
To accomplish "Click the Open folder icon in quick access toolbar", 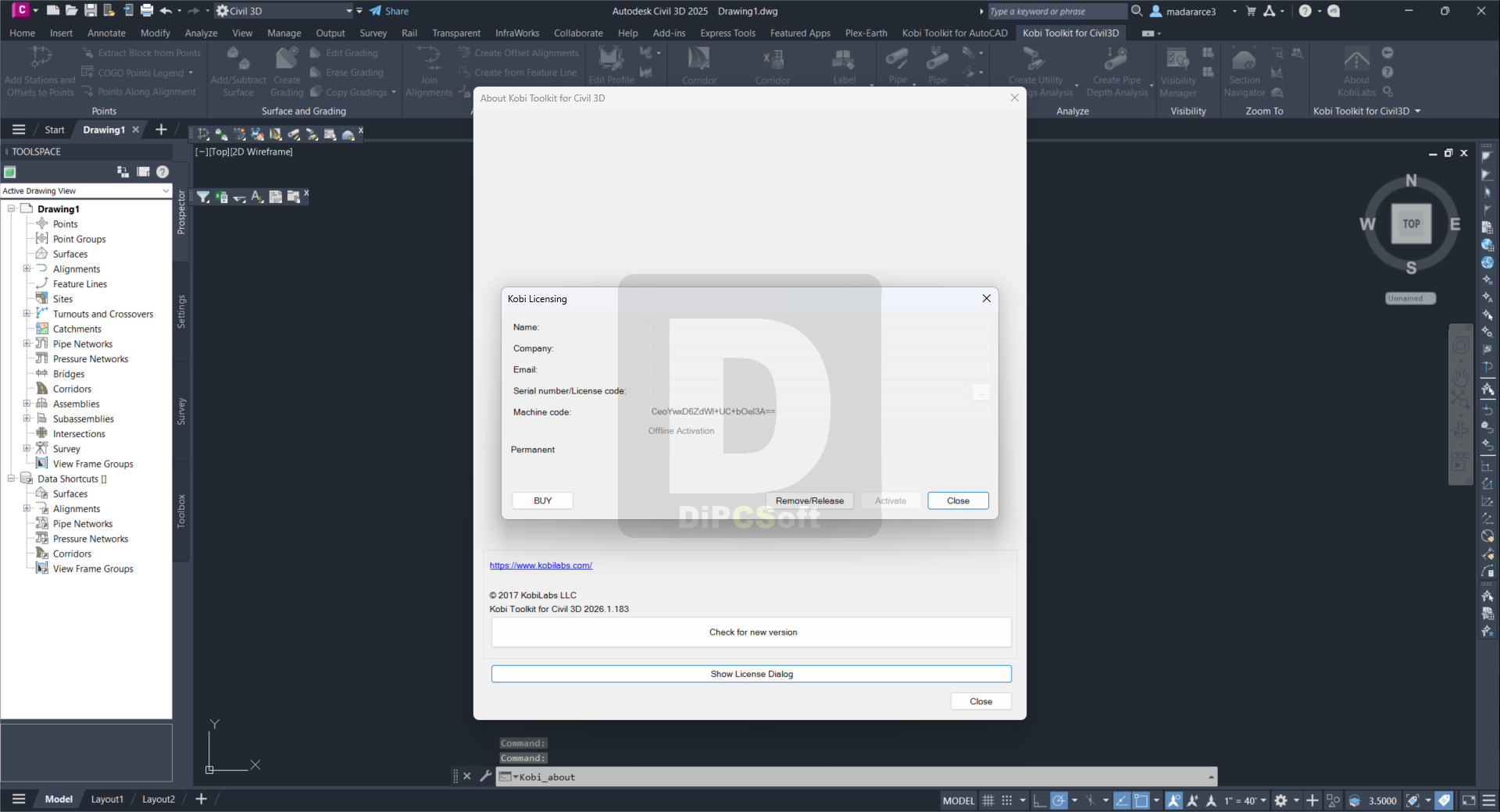I will tap(71, 11).
